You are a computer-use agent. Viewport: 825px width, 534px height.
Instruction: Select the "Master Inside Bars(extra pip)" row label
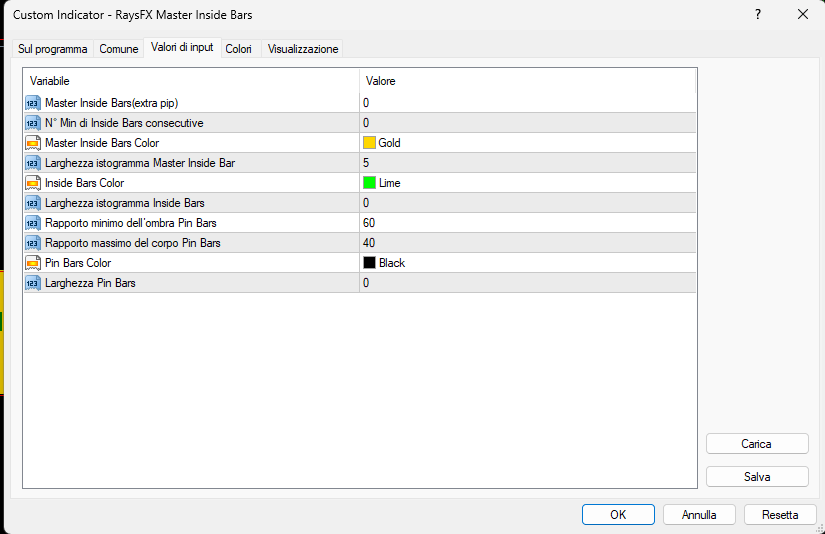point(112,103)
